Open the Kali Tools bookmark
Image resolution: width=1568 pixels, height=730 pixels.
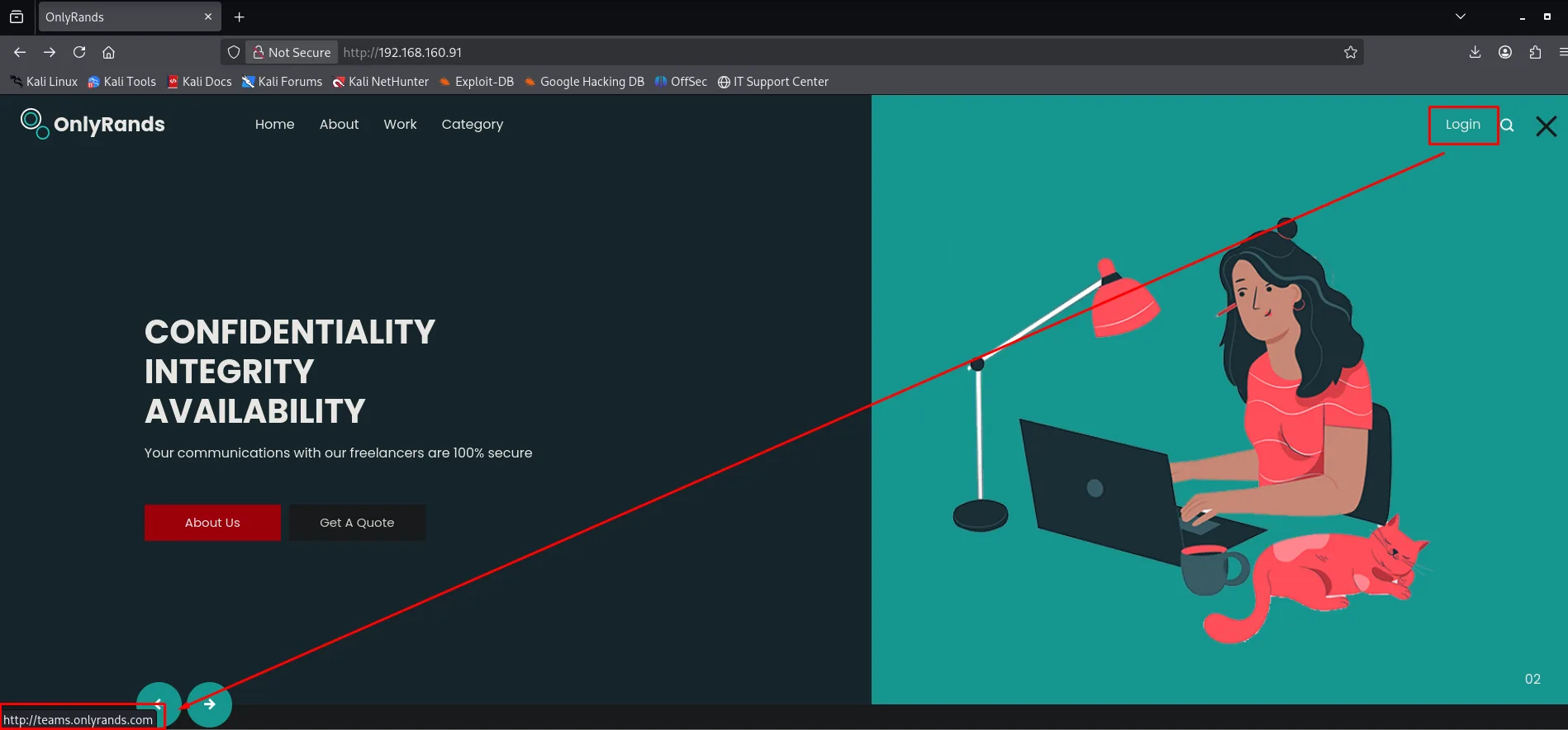[122, 82]
